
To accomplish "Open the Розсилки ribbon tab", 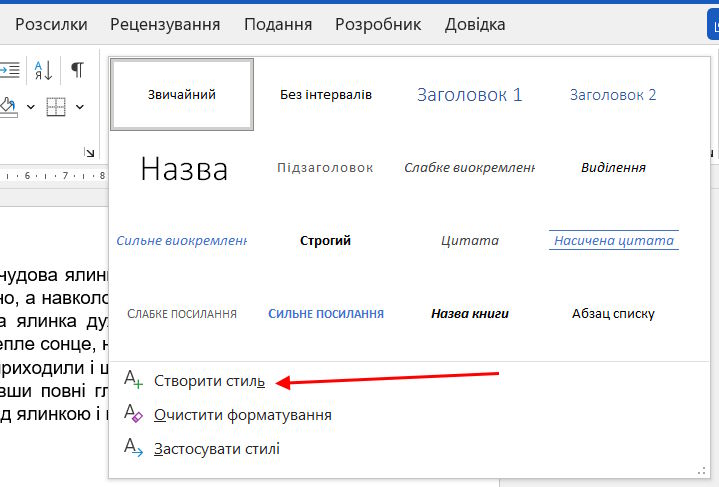I will tap(51, 24).
